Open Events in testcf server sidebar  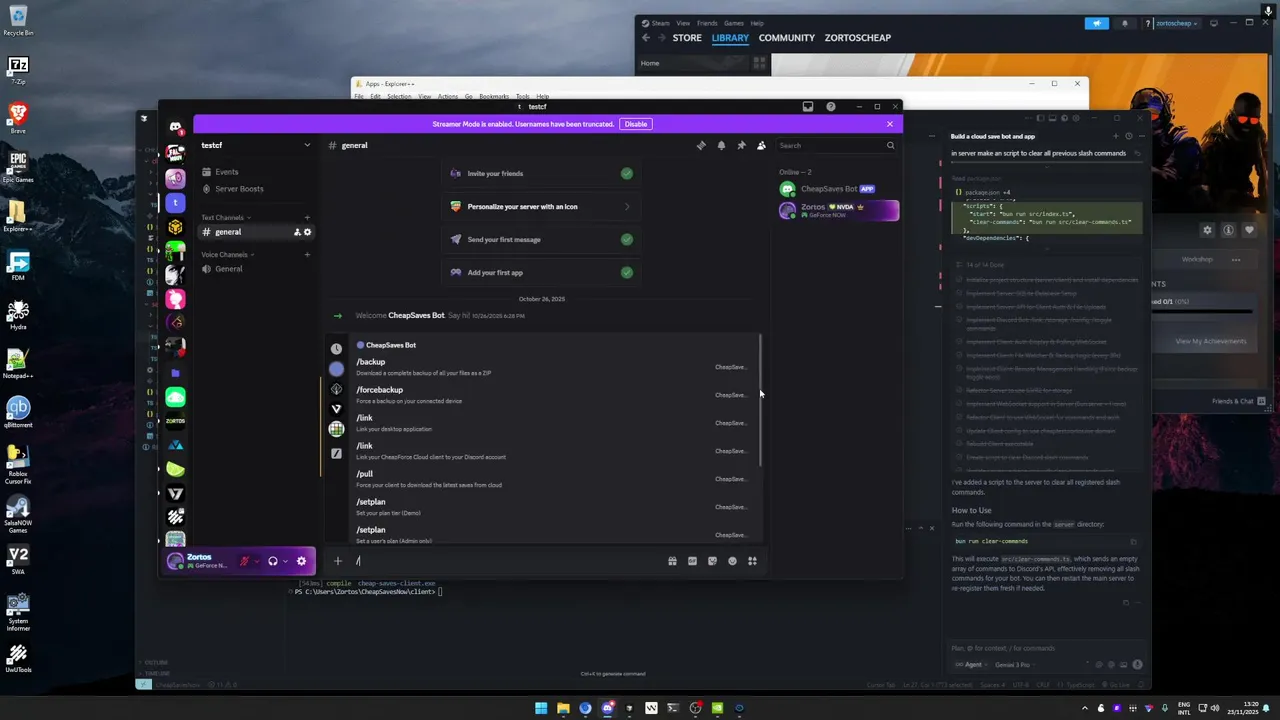(x=255, y=172)
